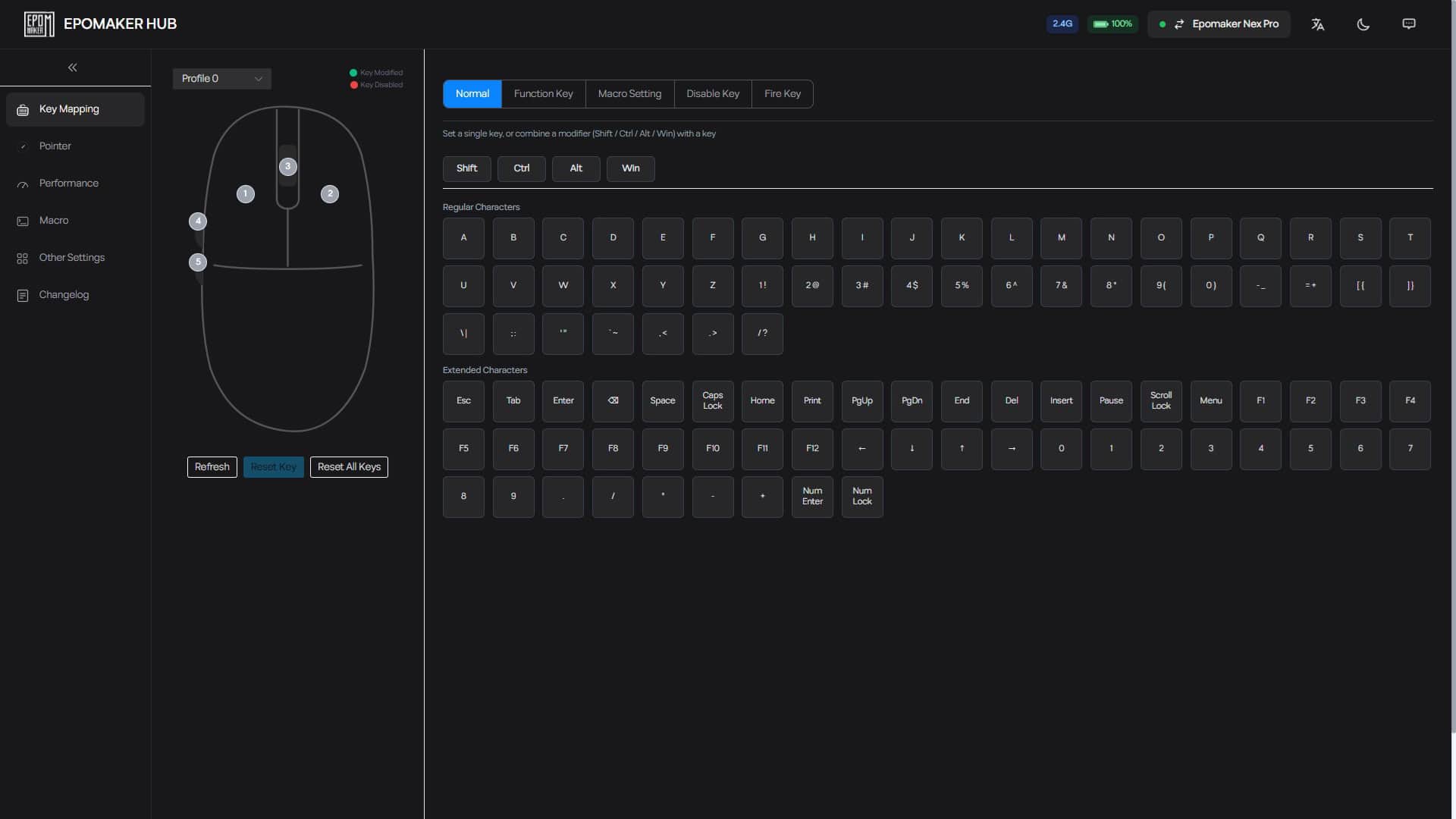Select side button 4 marker
Viewport: 1456px width, 819px height.
198,221
